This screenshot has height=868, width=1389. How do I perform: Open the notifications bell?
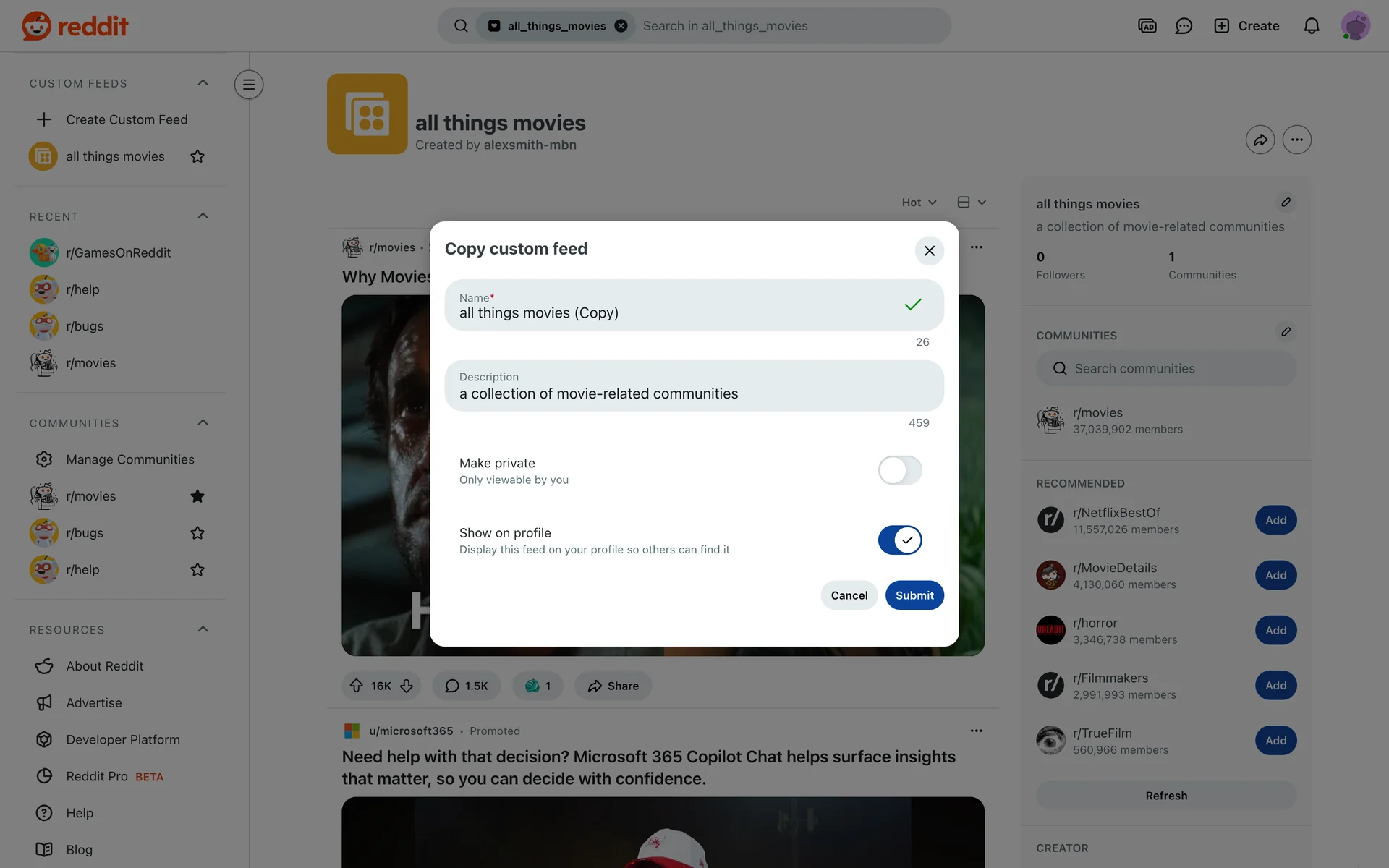[x=1311, y=26]
